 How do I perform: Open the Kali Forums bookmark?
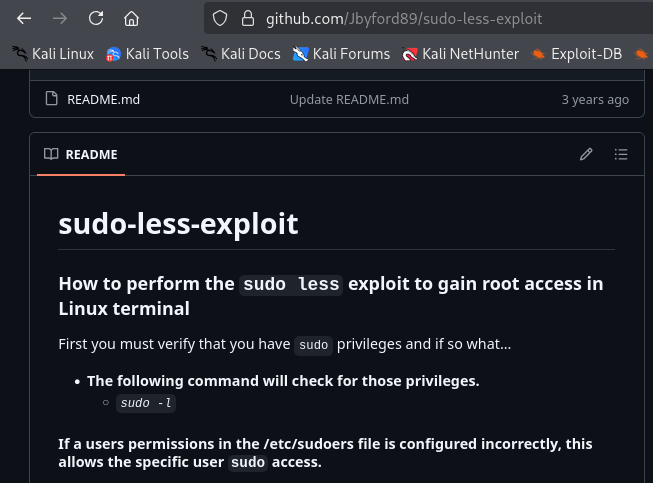(341, 54)
